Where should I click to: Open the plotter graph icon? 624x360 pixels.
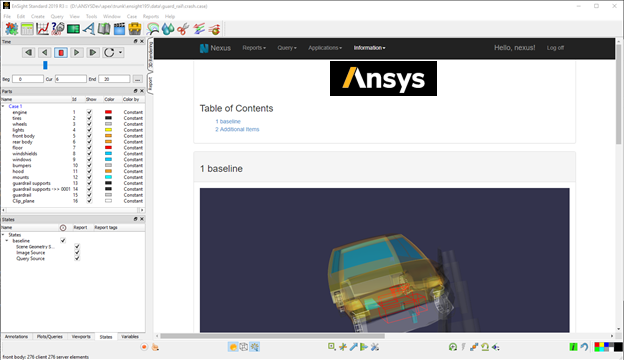(42, 29)
